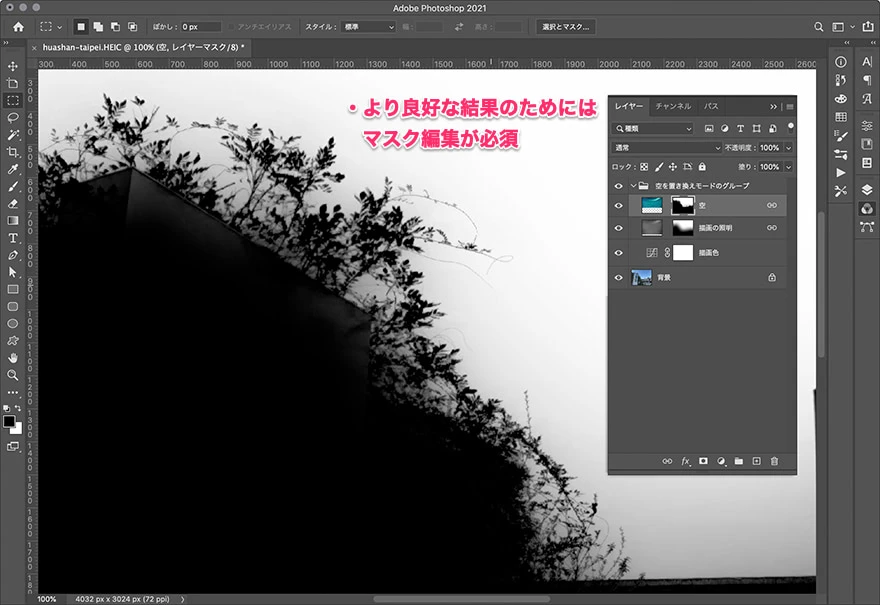Hide the 背景 layer with eye icon
This screenshot has width=880, height=605.
pyautogui.click(x=619, y=277)
